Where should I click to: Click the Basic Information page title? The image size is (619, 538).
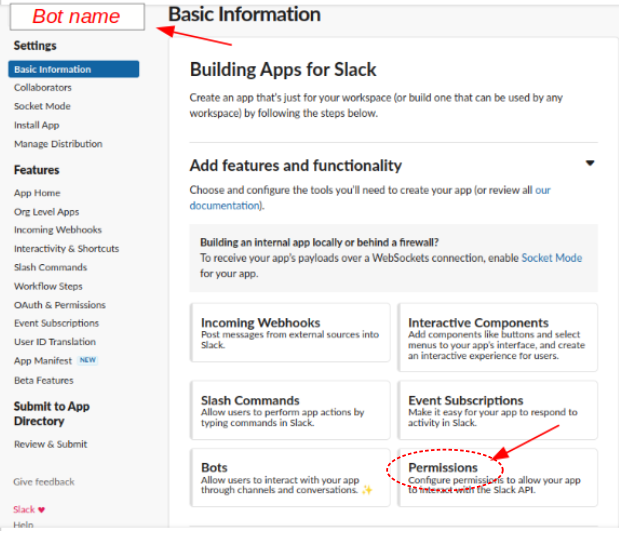pyautogui.click(x=244, y=15)
